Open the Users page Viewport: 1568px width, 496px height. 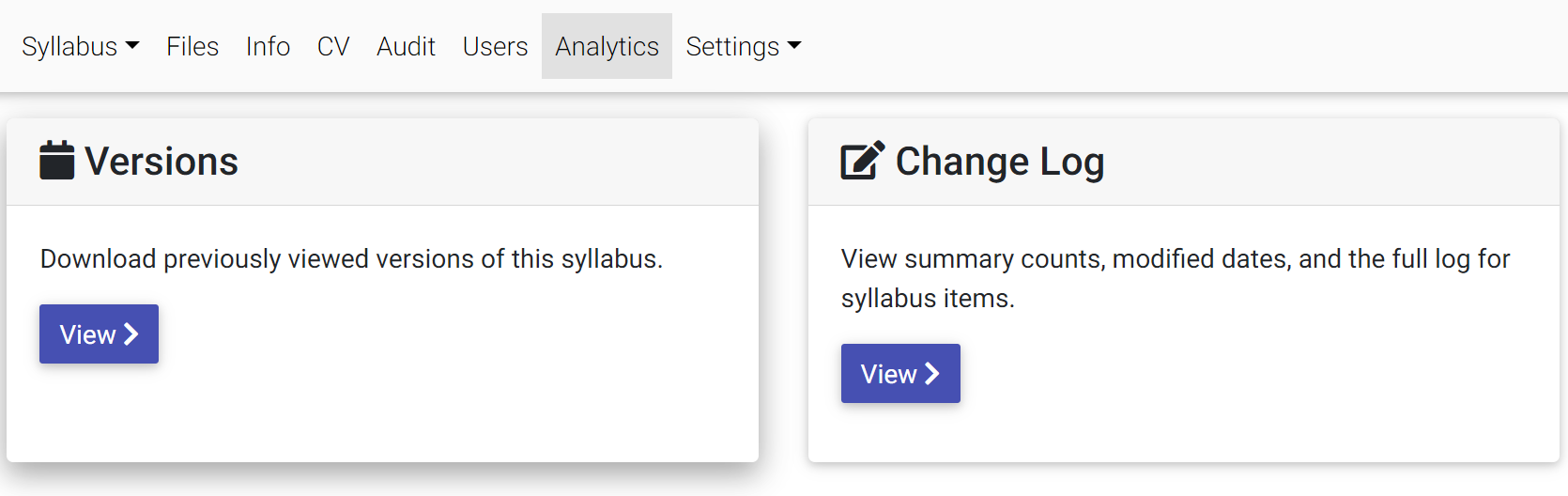pos(495,46)
